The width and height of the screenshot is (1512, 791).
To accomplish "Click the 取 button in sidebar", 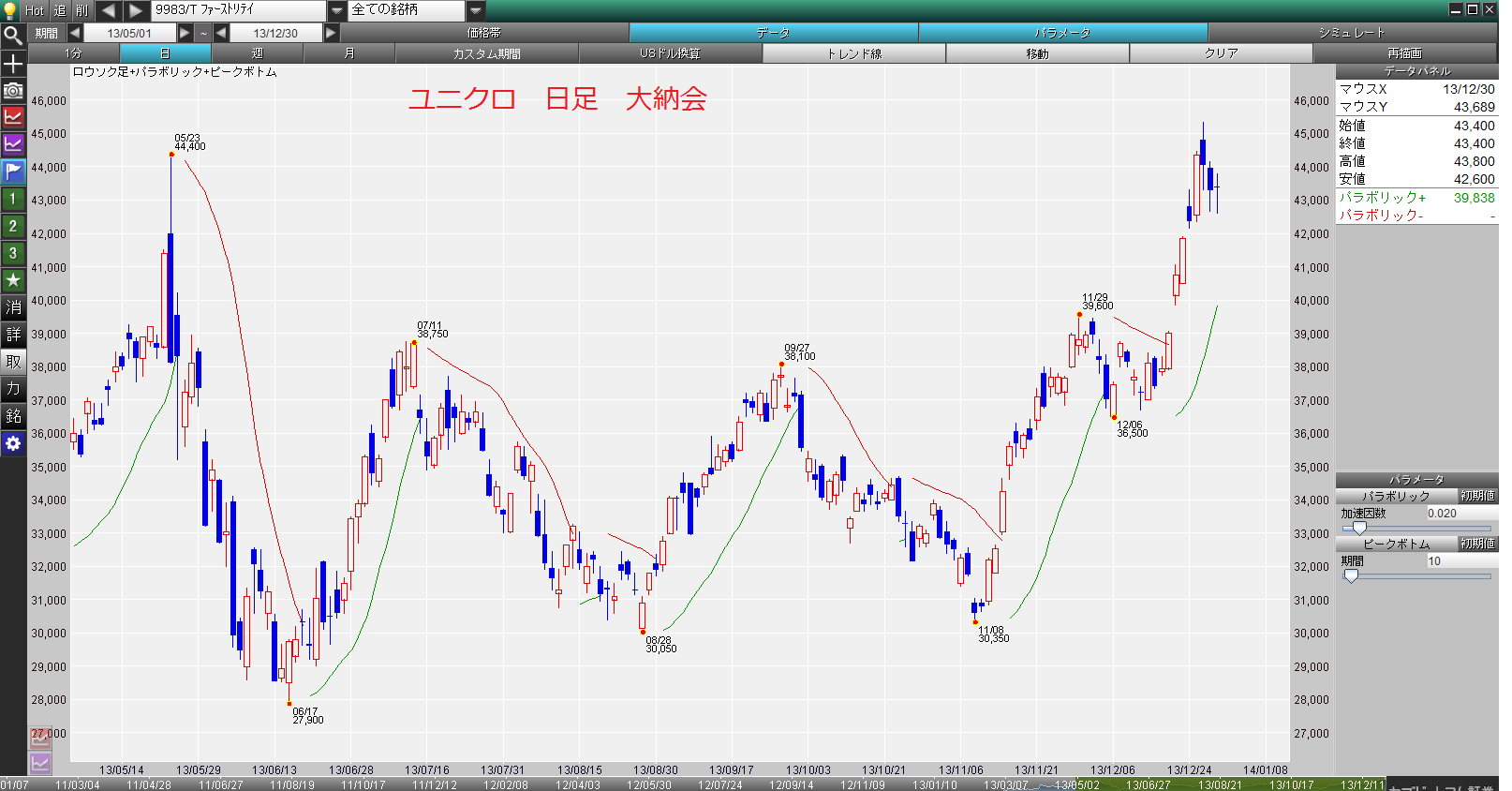I will click(13, 362).
